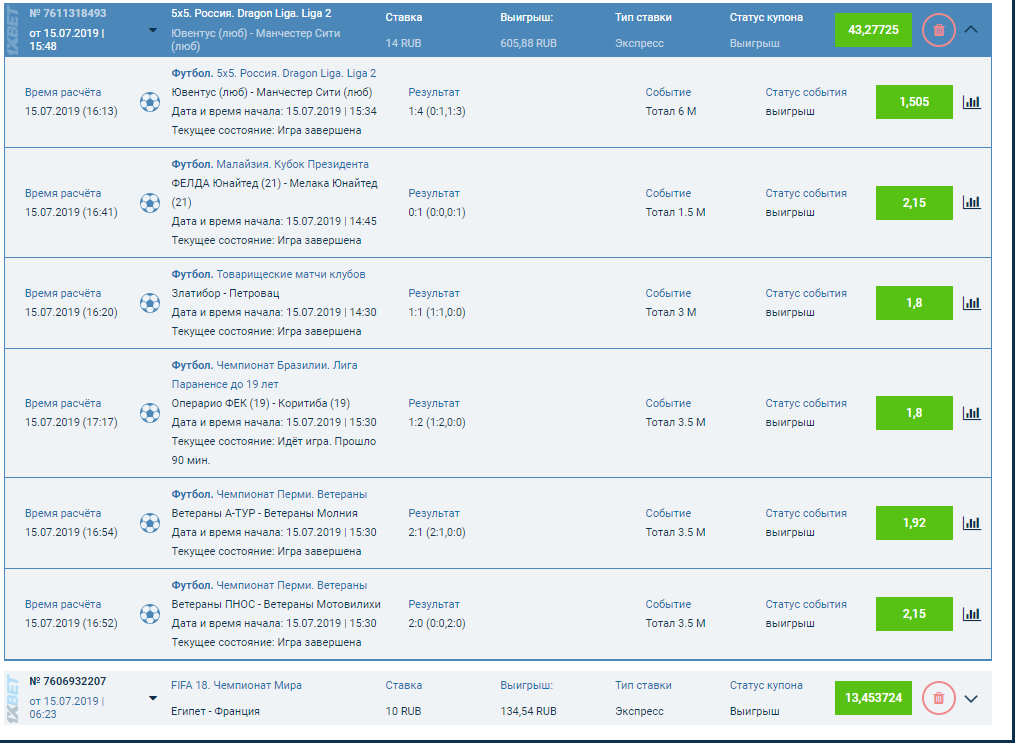
Task: Open statistics chart for ФЕЛДА Юнайтед match
Action: [971, 202]
